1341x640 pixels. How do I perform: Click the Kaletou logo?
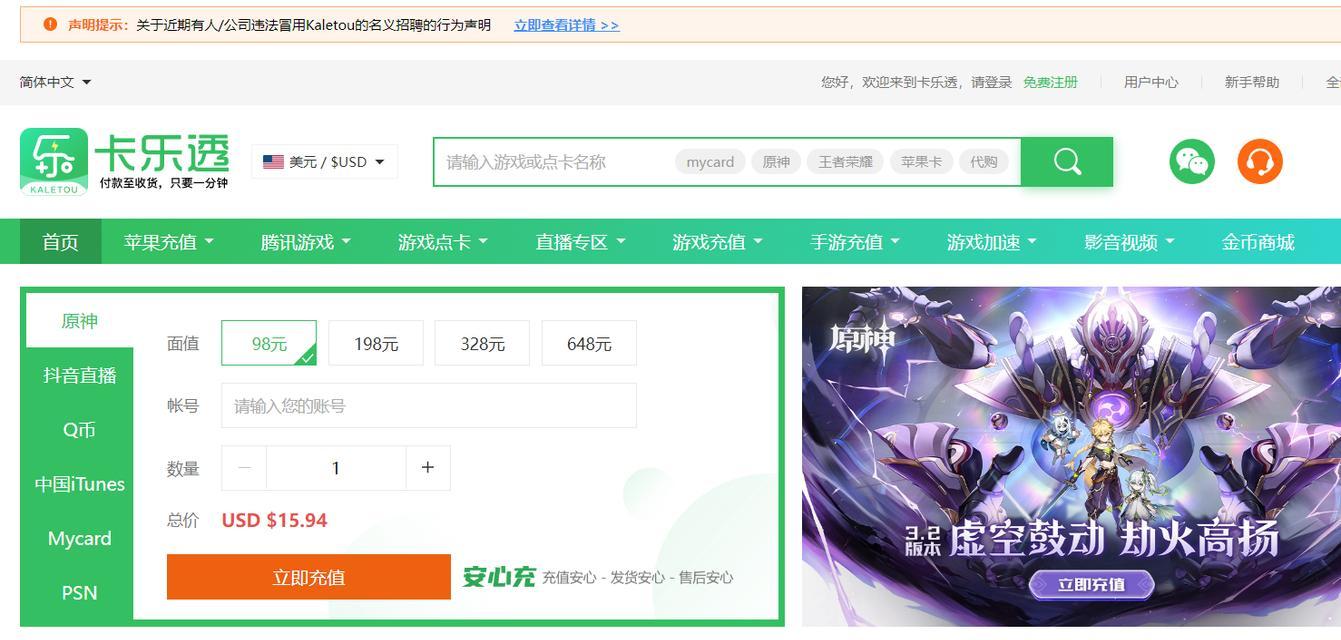coord(124,161)
